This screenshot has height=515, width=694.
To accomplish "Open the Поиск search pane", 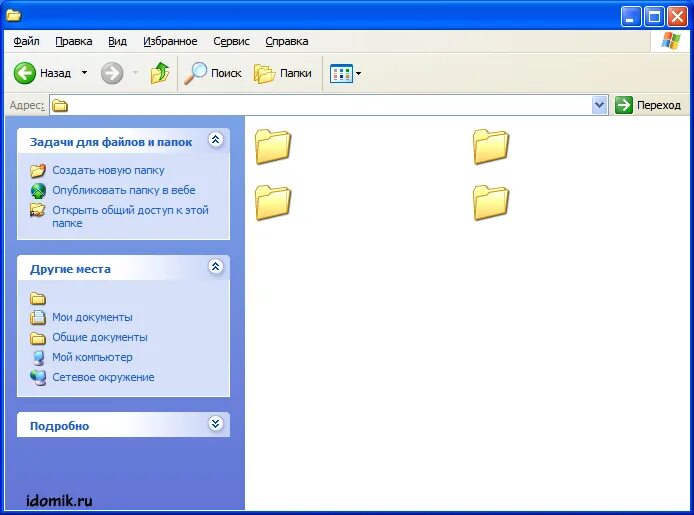I will pyautogui.click(x=213, y=73).
